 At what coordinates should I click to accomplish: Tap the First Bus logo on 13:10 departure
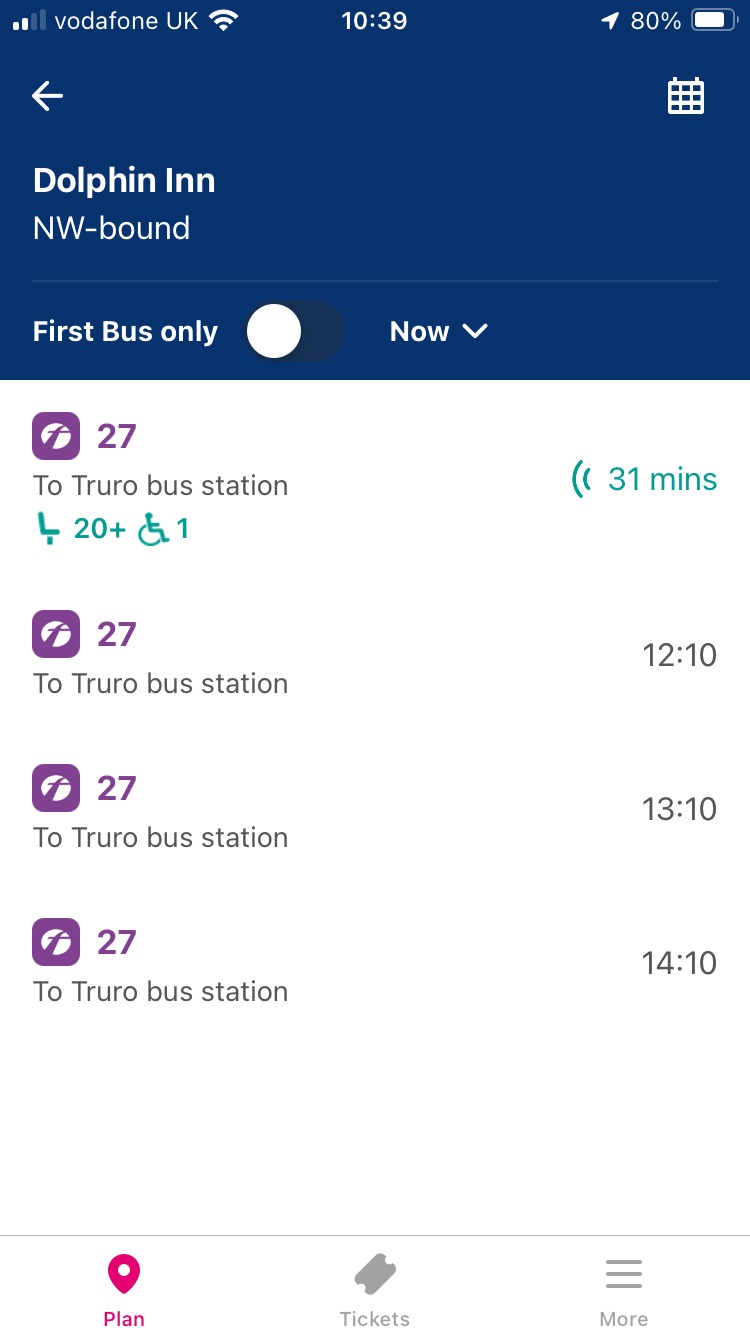(x=56, y=788)
